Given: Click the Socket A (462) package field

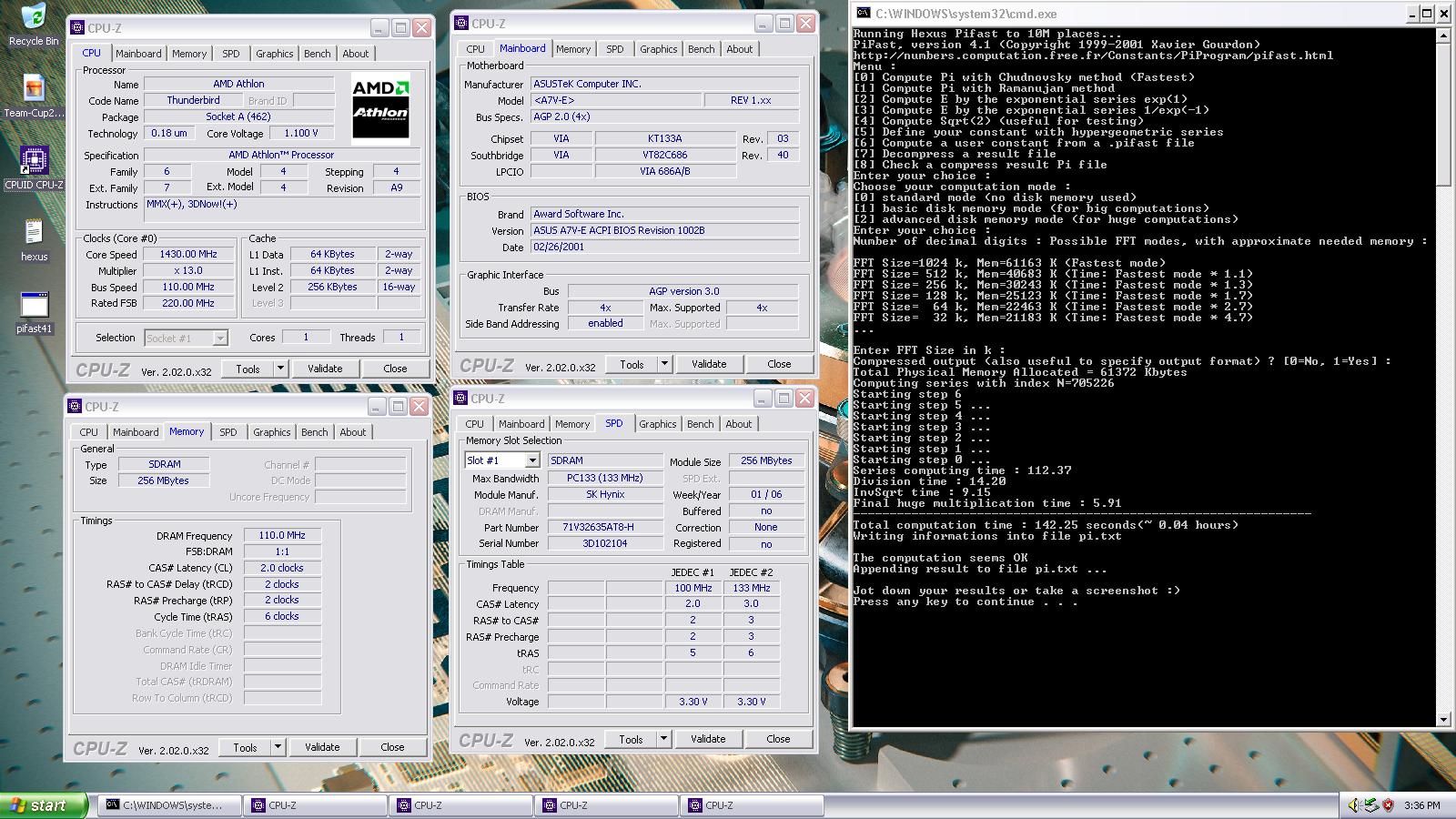Looking at the screenshot, I should [238, 117].
